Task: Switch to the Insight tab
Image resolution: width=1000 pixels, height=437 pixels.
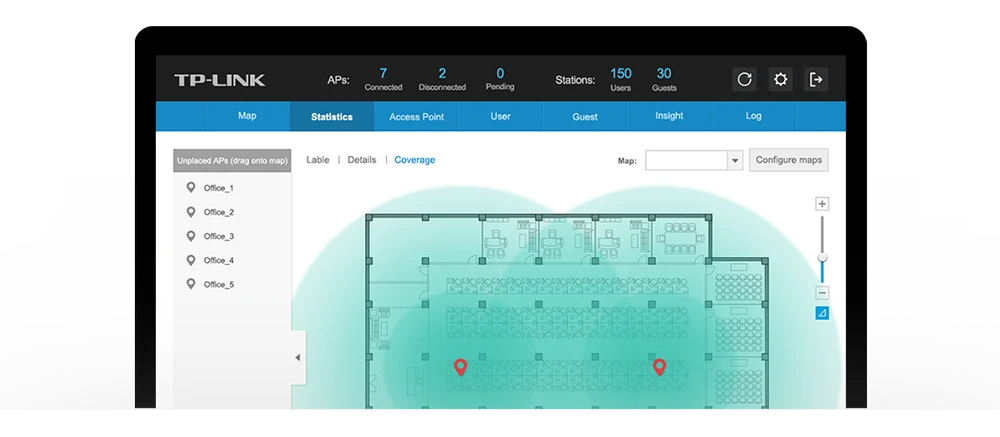Action: tap(669, 116)
